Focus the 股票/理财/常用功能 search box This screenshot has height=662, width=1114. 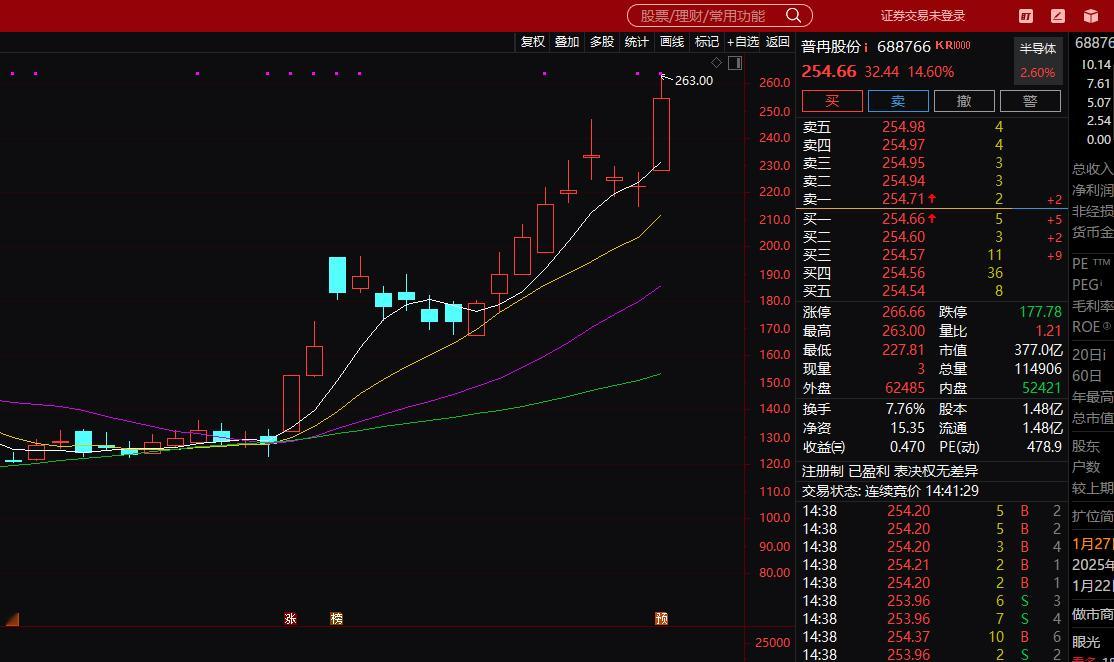tap(719, 15)
